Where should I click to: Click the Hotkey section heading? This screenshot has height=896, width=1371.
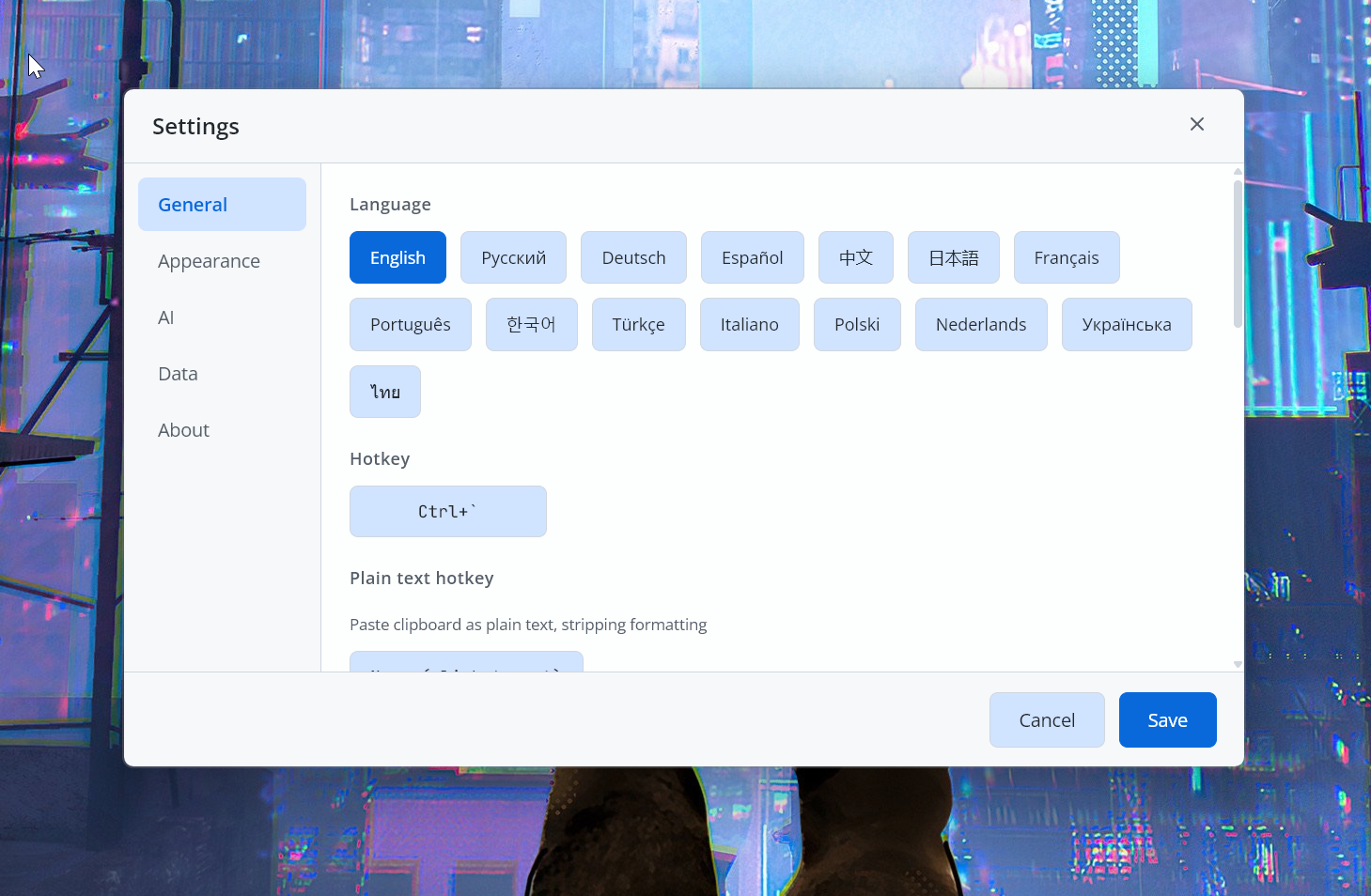click(380, 458)
